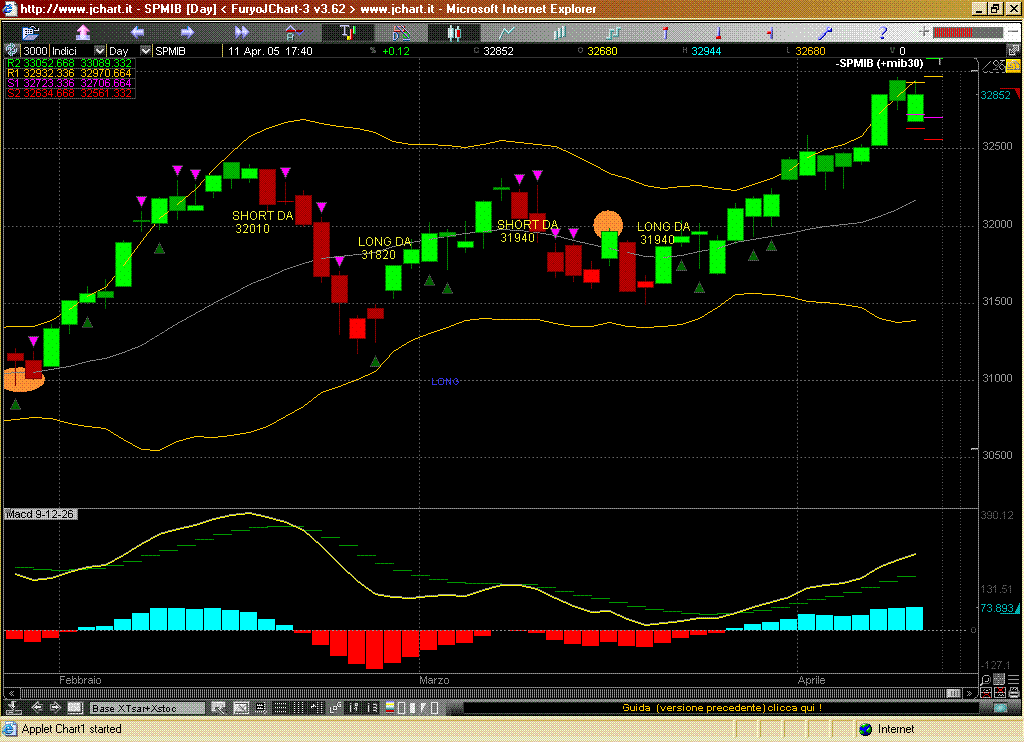Select the candlestick chart icon
The width and height of the screenshot is (1024, 742).
(455, 32)
